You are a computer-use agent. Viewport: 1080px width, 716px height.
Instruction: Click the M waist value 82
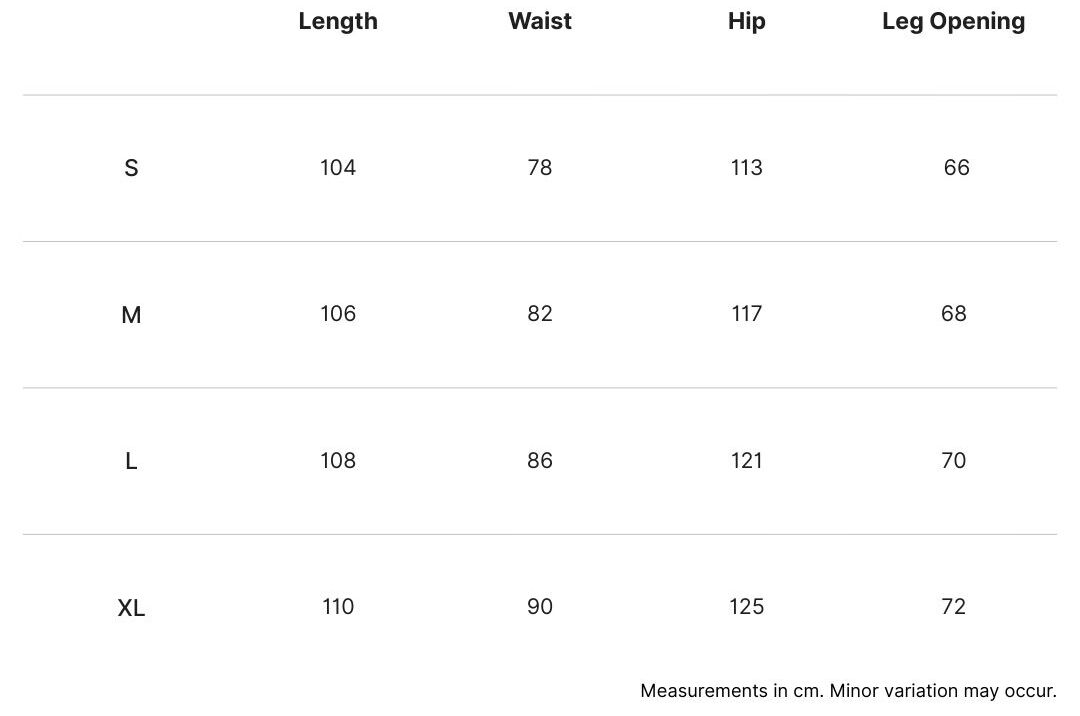pyautogui.click(x=540, y=314)
